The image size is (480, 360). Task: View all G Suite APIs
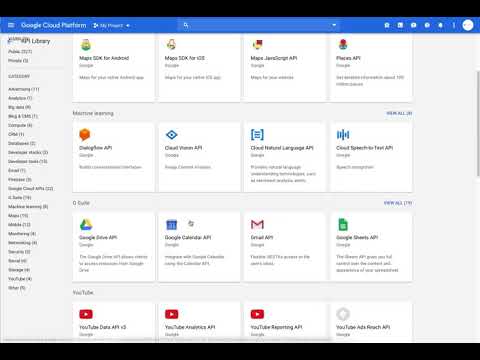coord(398,203)
